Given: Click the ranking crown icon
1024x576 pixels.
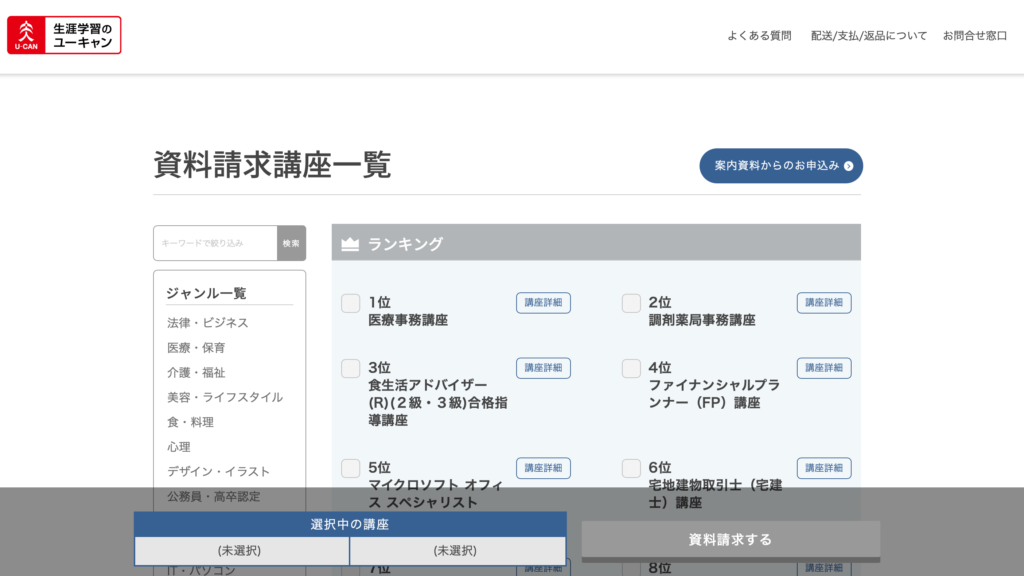Looking at the screenshot, I should click(350, 244).
